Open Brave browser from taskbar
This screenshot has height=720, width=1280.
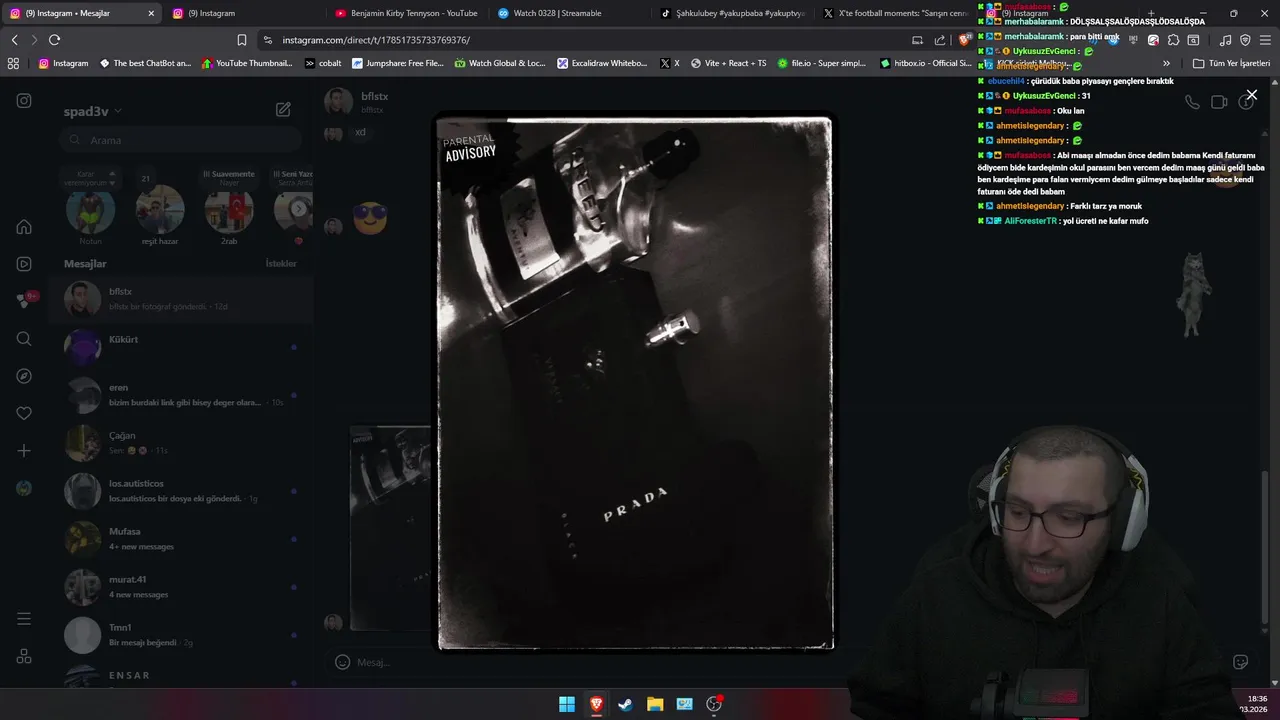[596, 704]
